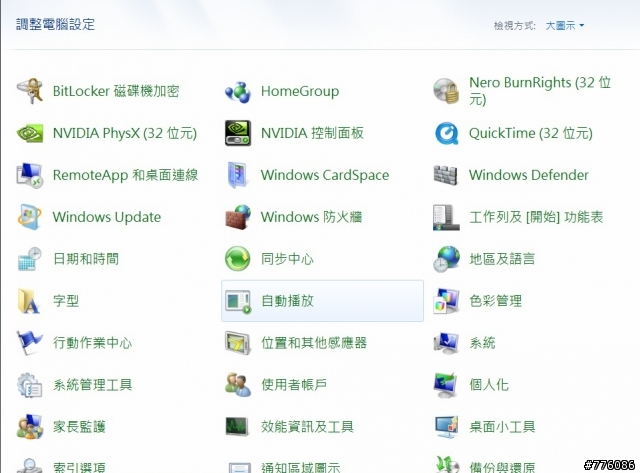Viewport: 640px width, 473px height.
Task: Open the Windows 防火牆 globe-and-wall icon
Action: tap(238, 217)
